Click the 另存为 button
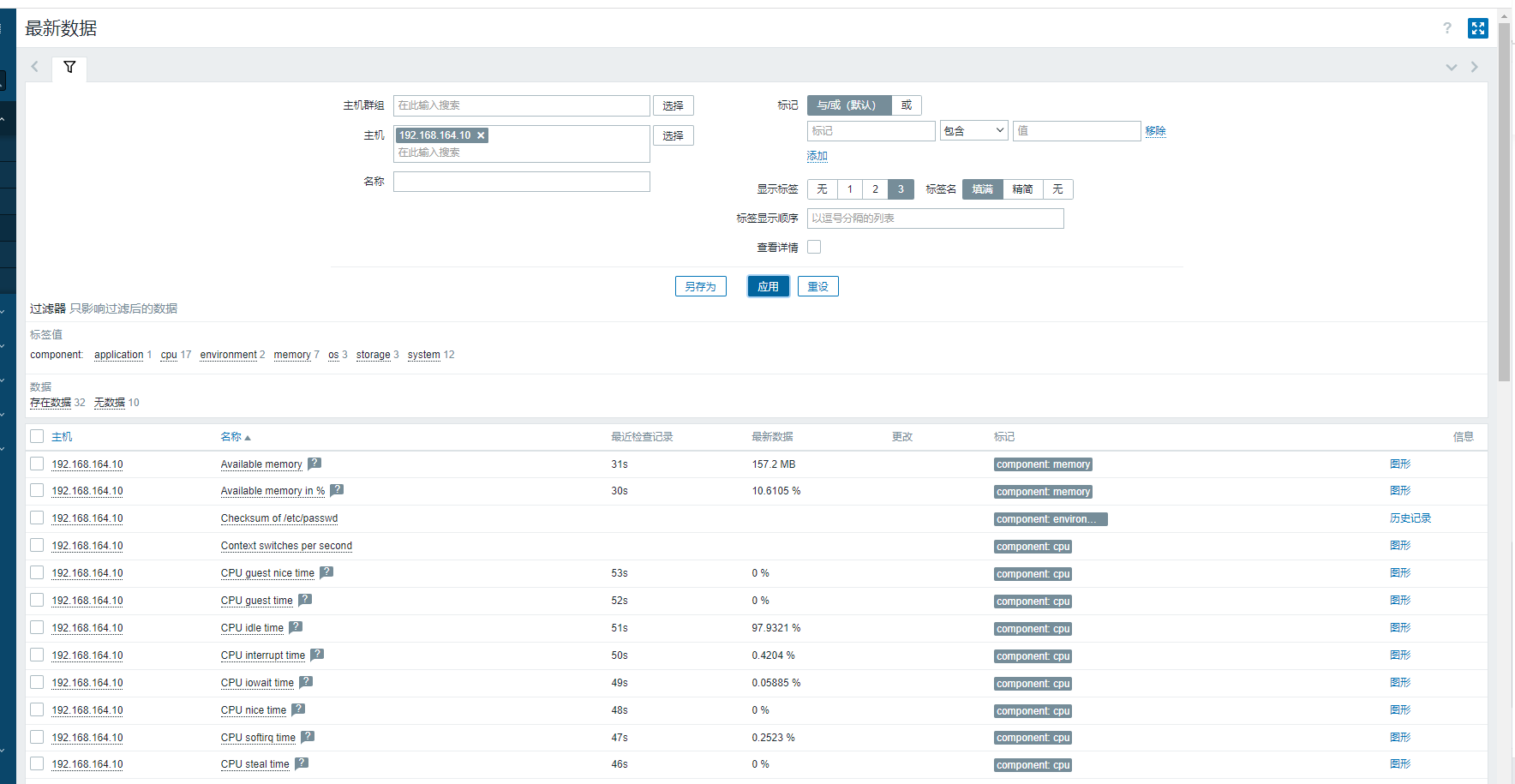Screen dimensions: 1515x784 coord(701,286)
